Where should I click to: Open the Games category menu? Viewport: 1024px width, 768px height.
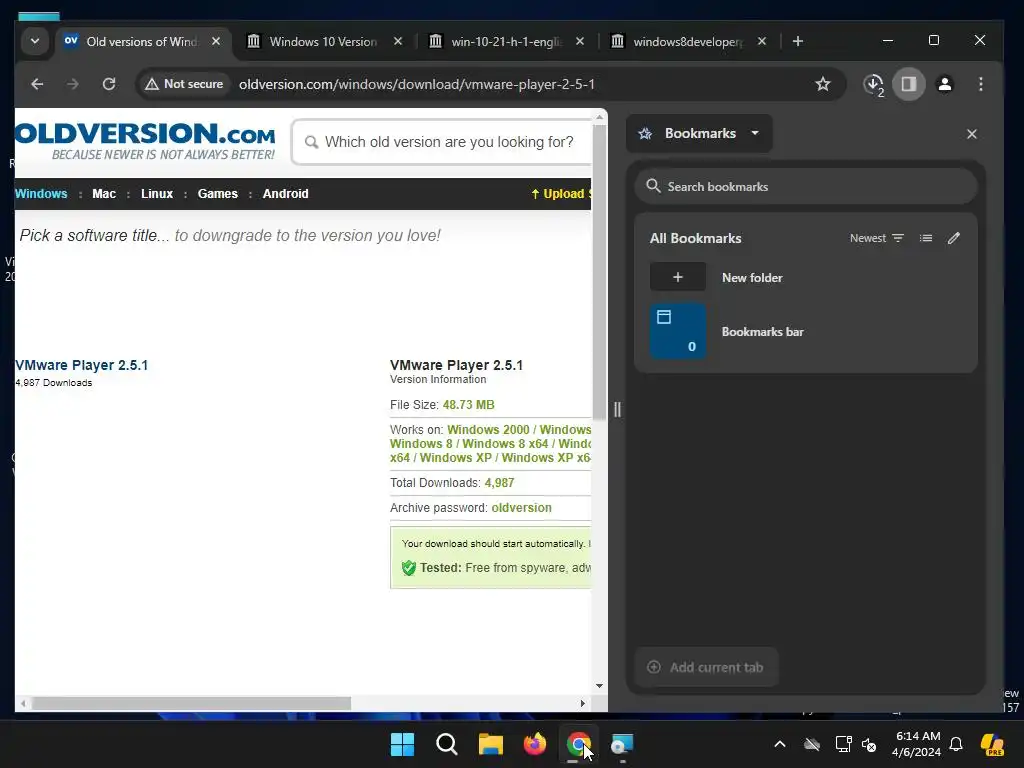217,194
